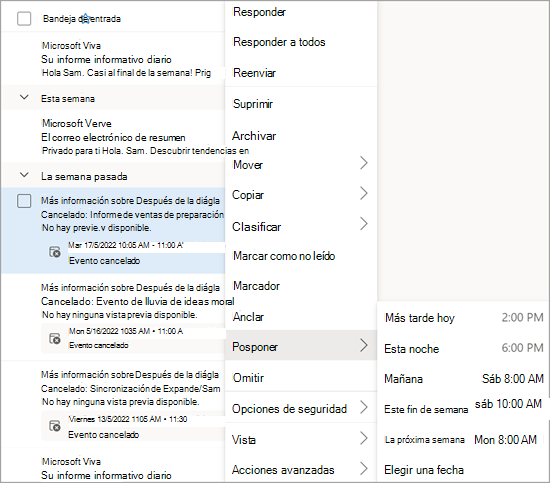
Task: Expand the Acciones avanzadas chevron
Action: tap(364, 468)
